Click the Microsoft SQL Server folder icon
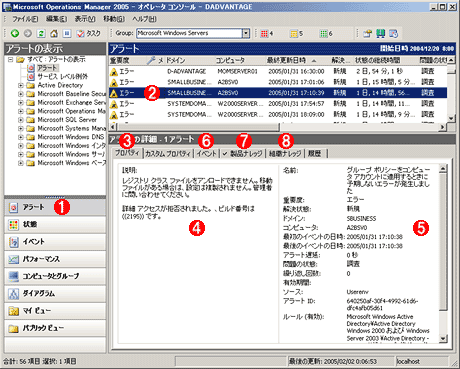 coord(31,120)
